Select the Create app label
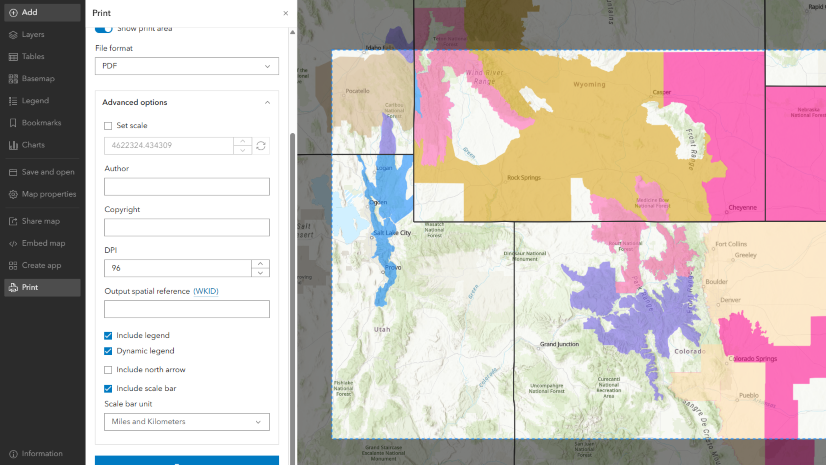Image resolution: width=826 pixels, height=465 pixels. [x=42, y=265]
